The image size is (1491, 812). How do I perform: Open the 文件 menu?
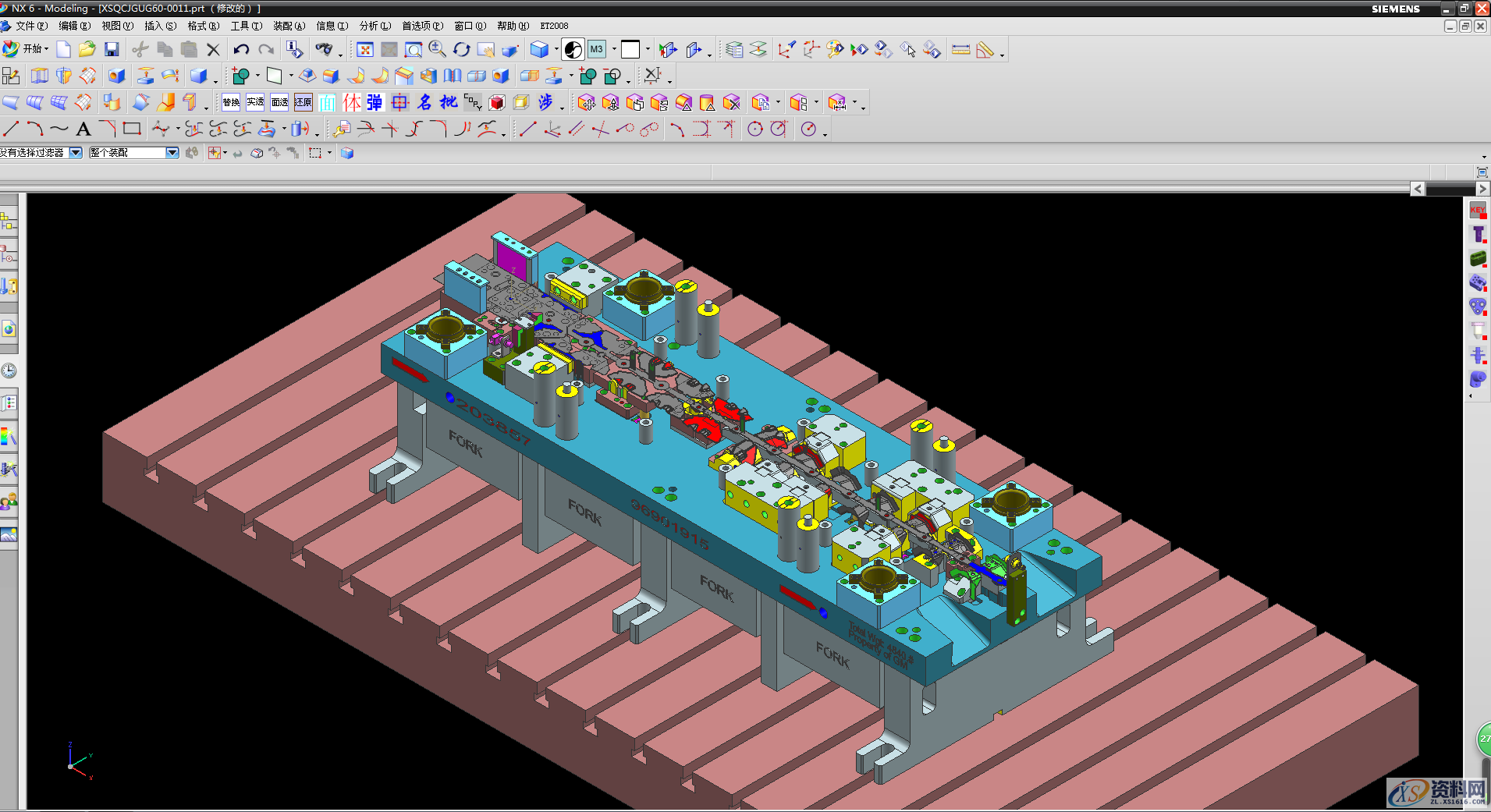(30, 26)
